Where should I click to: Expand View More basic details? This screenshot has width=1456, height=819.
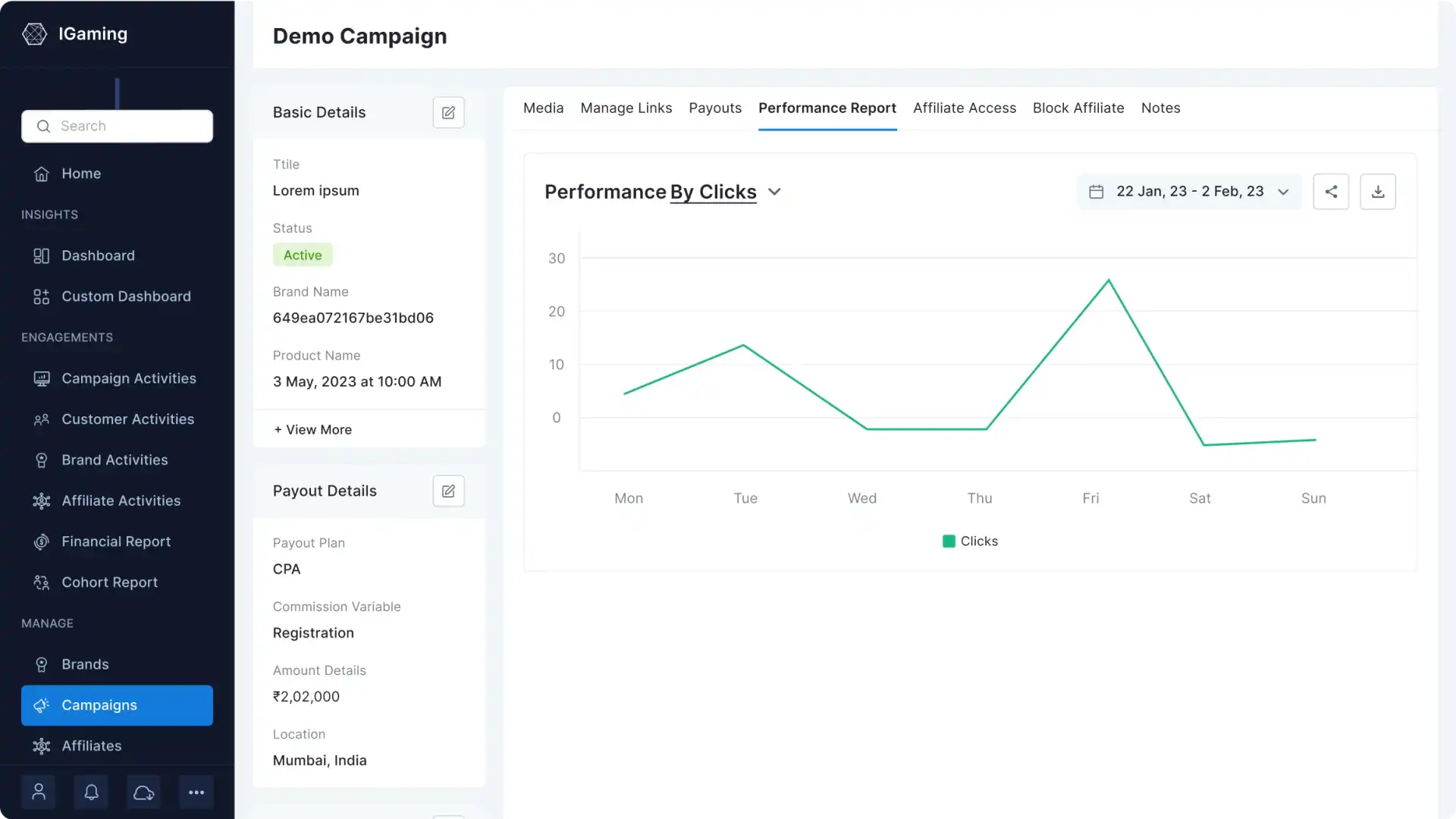(312, 430)
